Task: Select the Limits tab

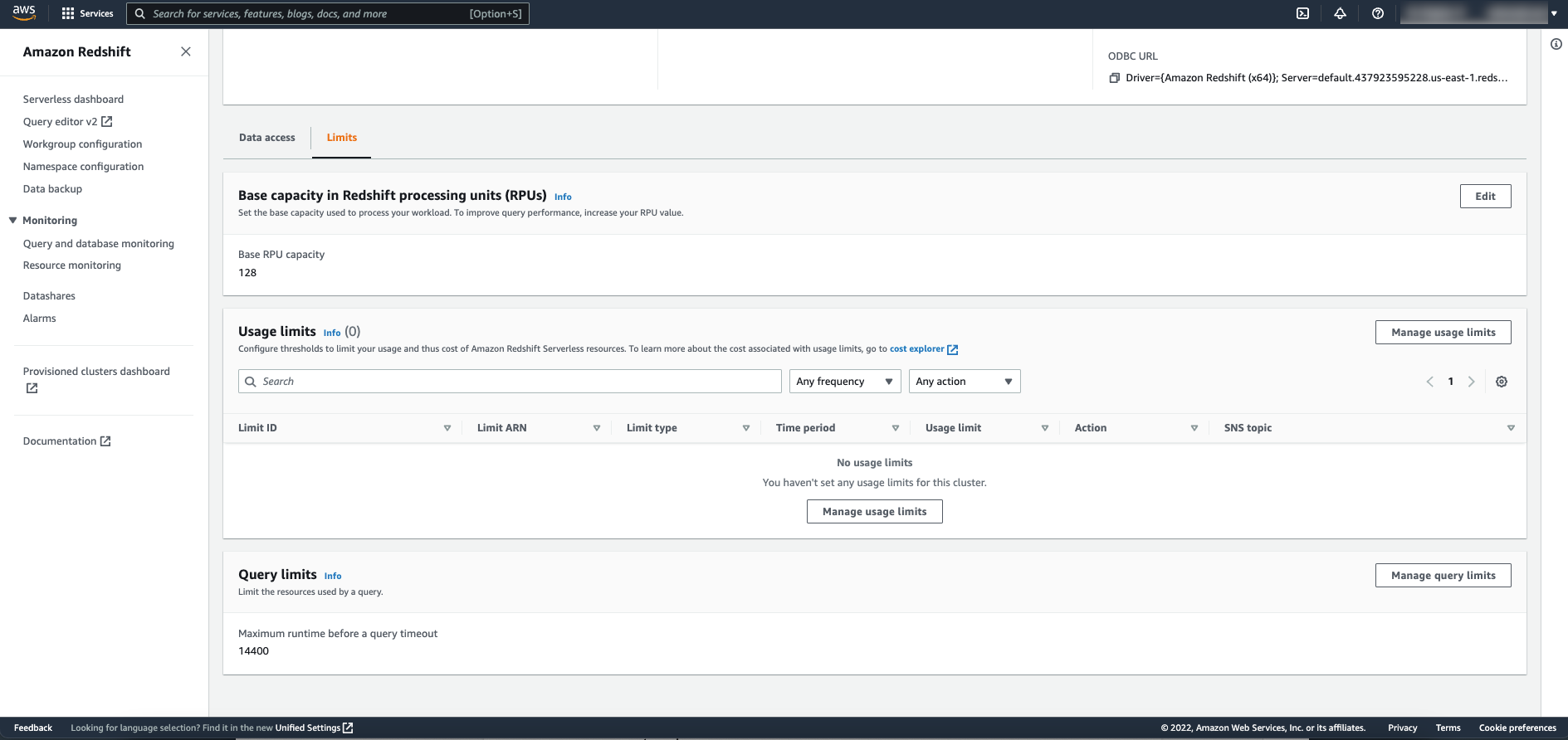Action: 342,138
